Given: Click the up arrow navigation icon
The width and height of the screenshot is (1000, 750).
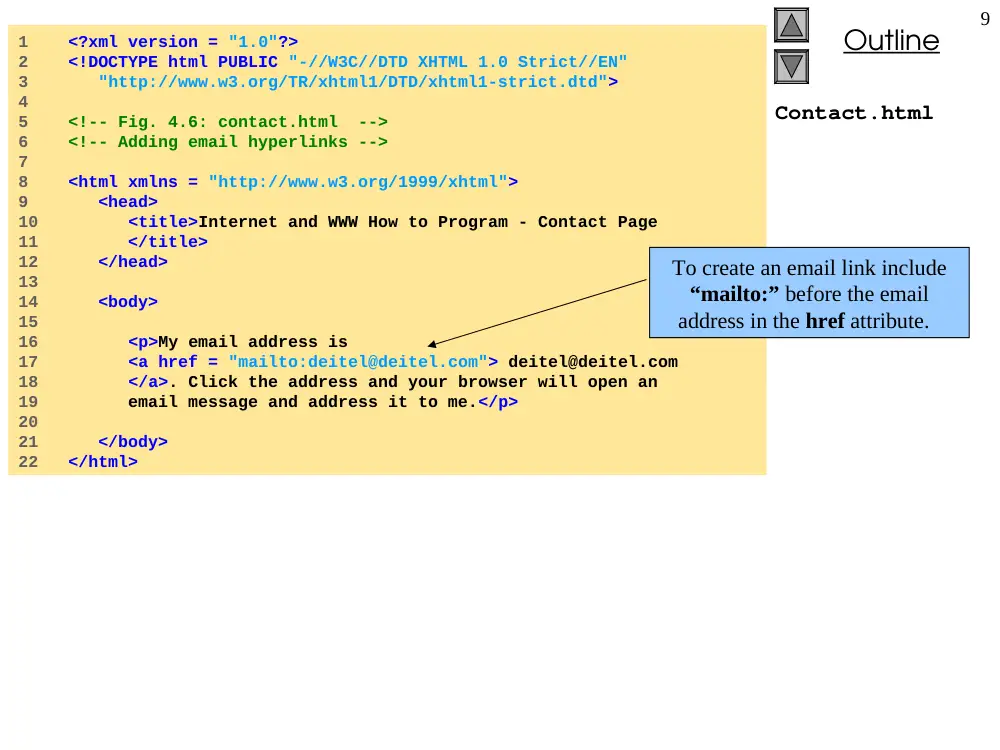Looking at the screenshot, I should point(791,25).
